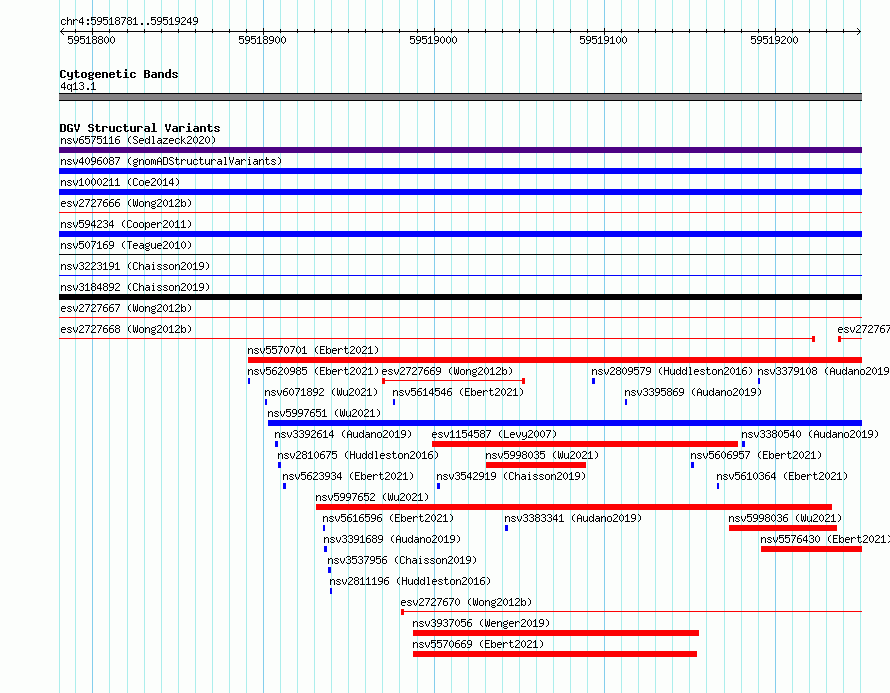The image size is (890, 693).
Task: Select nsv6071892 (Wu2021) label
Action: (x=321, y=392)
